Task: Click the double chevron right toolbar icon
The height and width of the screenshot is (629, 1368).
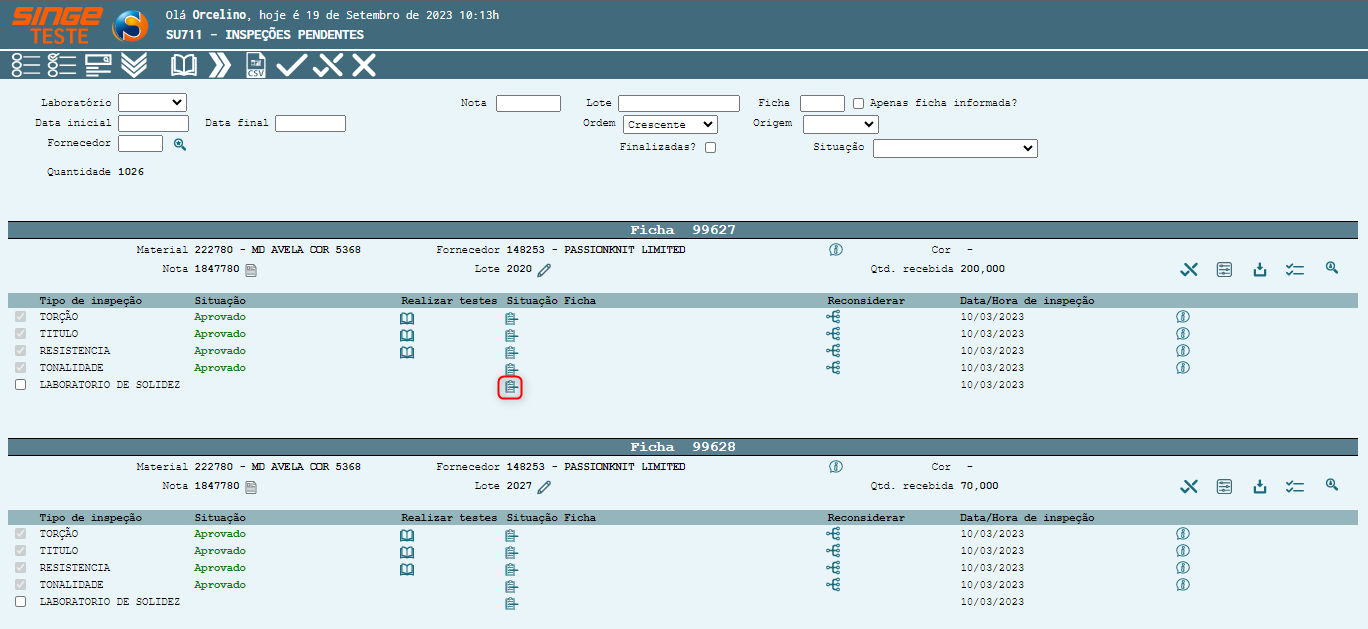Action: click(x=219, y=66)
